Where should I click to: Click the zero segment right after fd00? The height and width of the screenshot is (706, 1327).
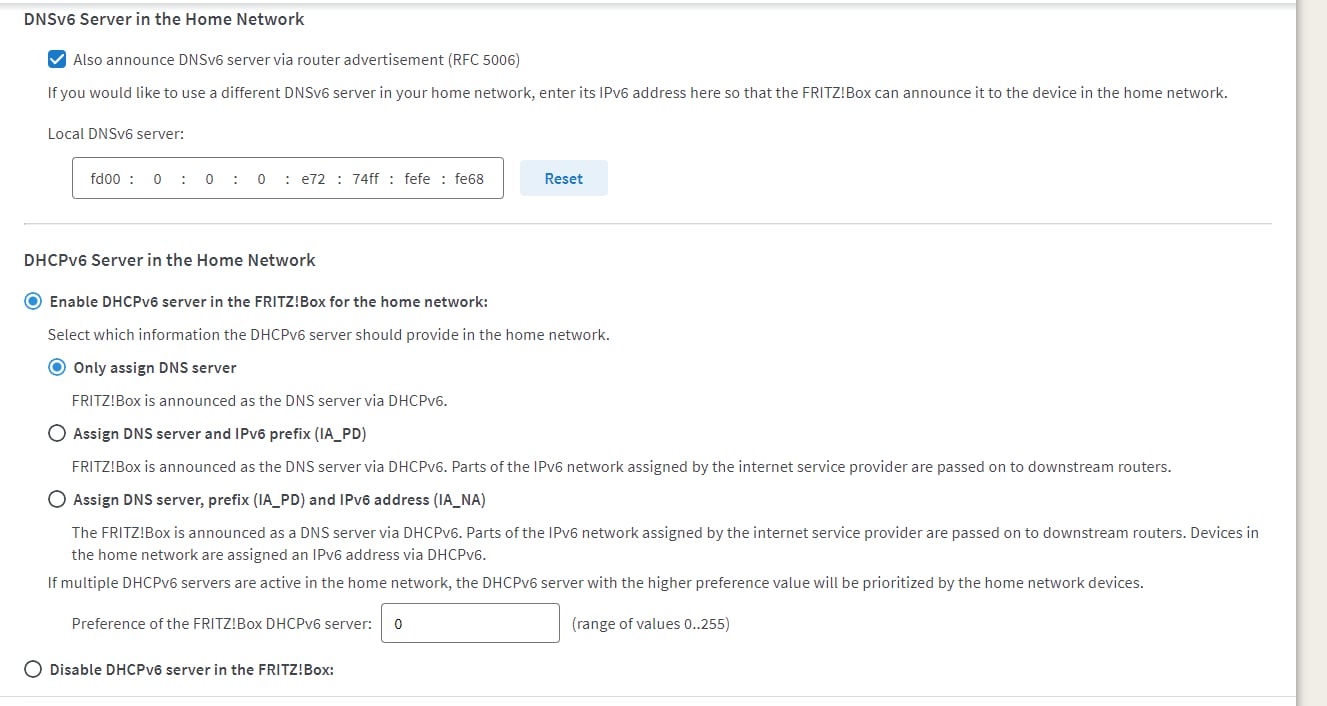coord(157,178)
